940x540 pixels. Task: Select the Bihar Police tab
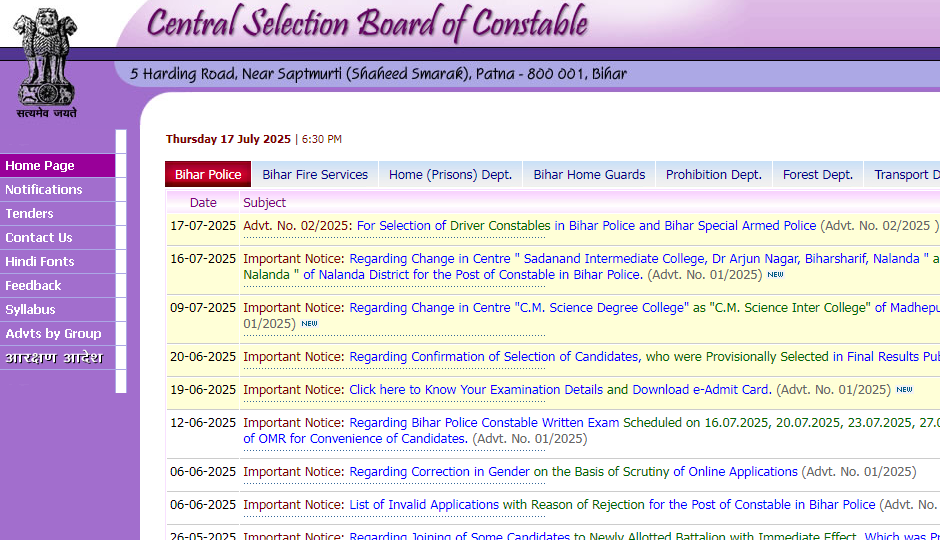(x=208, y=175)
